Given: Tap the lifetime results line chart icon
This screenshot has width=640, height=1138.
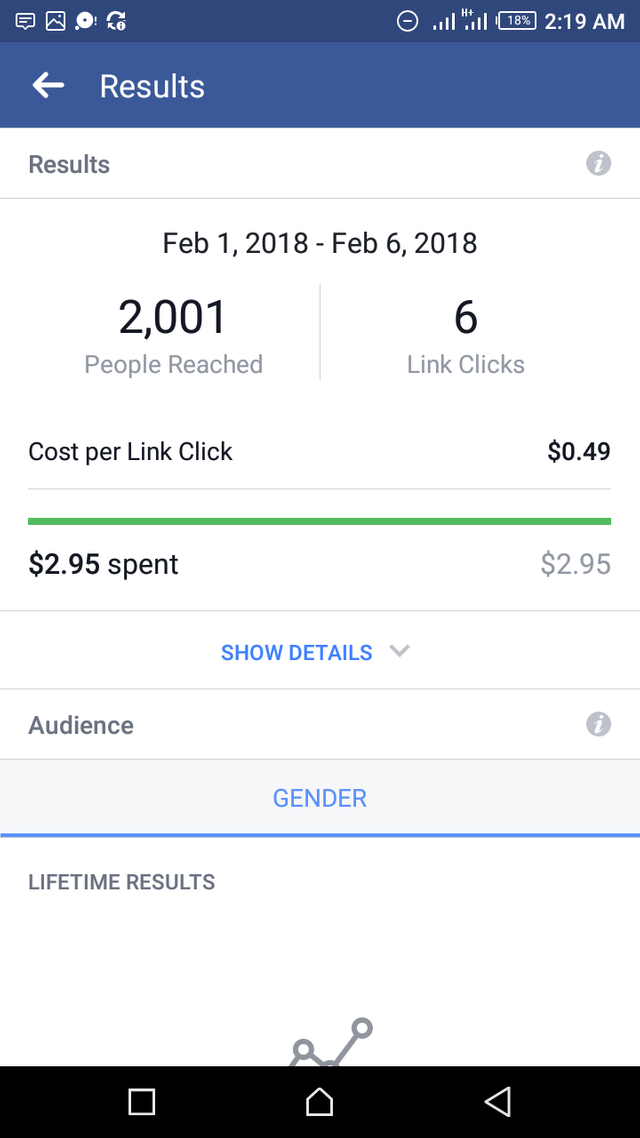Looking at the screenshot, I should coord(332,1042).
